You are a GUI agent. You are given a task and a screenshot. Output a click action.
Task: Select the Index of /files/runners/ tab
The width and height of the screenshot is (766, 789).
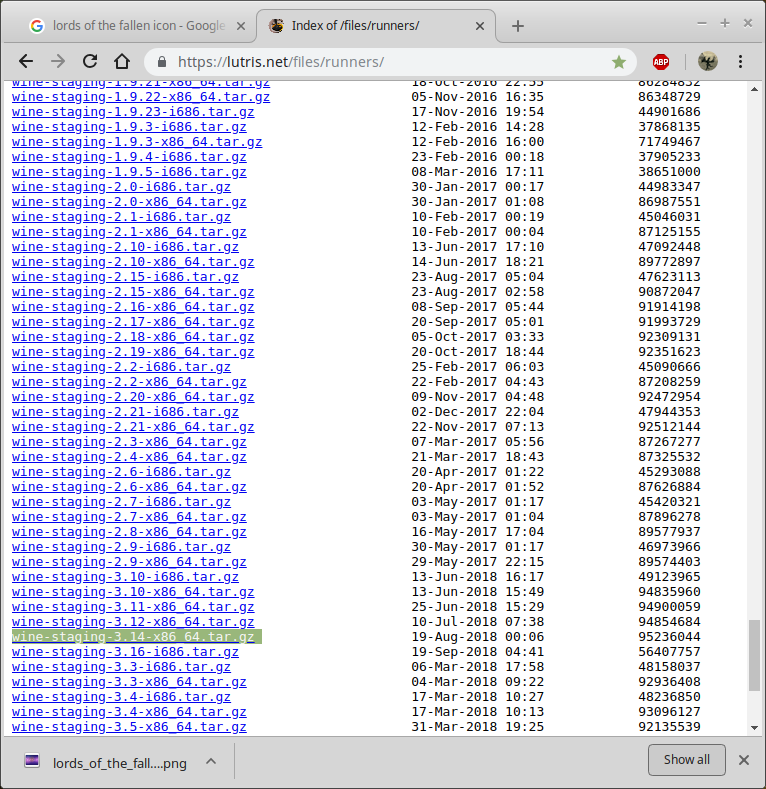point(376,26)
